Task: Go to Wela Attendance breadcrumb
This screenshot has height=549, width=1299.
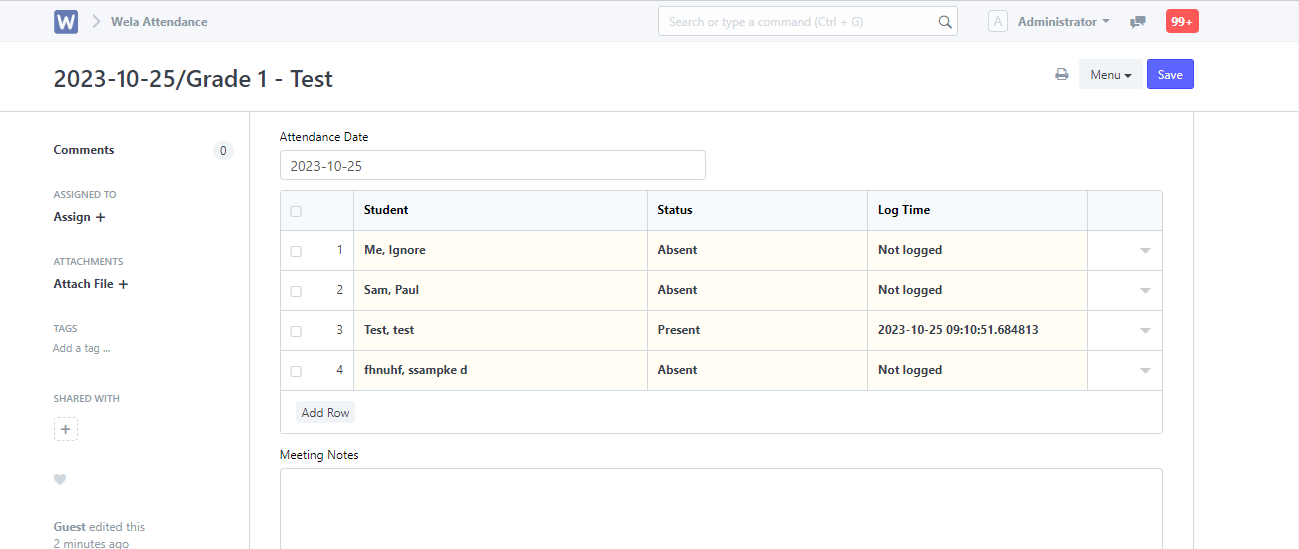Action: [159, 21]
